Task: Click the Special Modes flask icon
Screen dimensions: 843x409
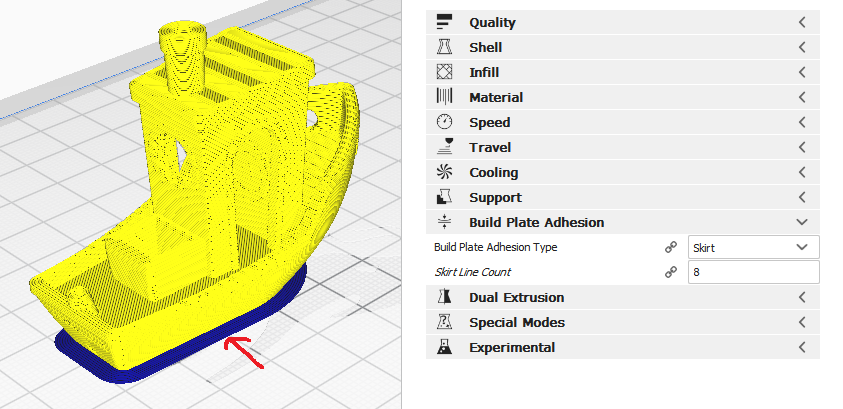Action: (444, 322)
